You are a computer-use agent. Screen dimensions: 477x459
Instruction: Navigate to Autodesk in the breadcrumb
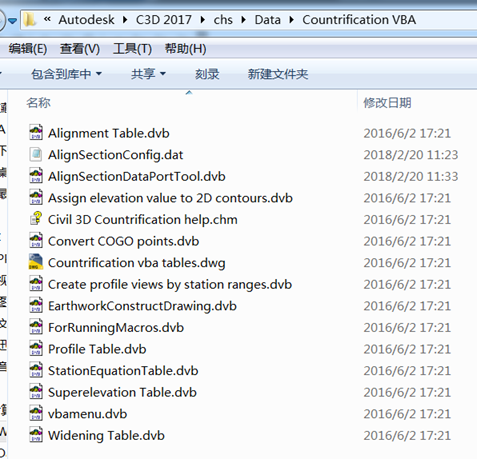click(86, 20)
